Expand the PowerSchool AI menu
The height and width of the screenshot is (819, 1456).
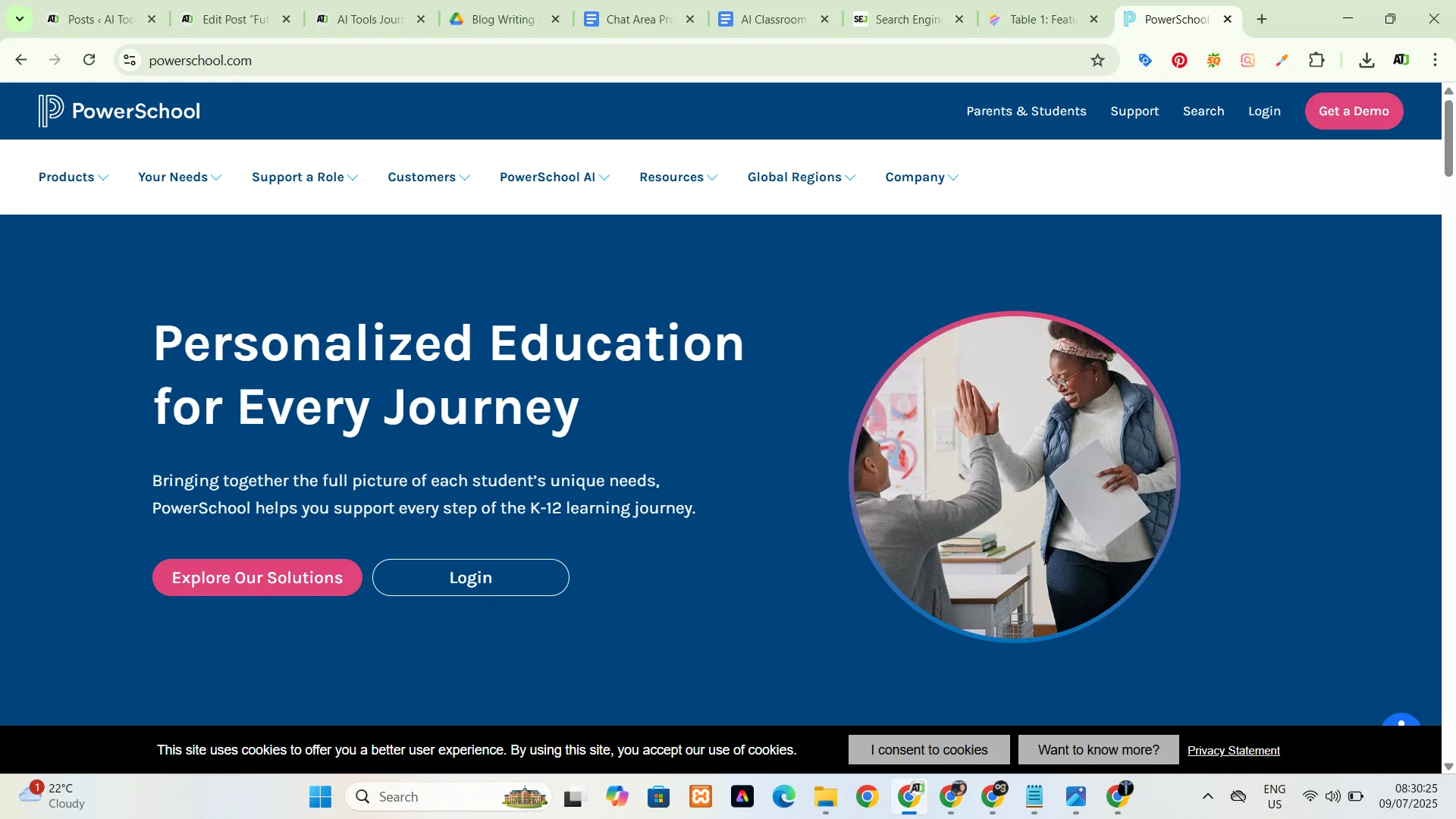554,177
